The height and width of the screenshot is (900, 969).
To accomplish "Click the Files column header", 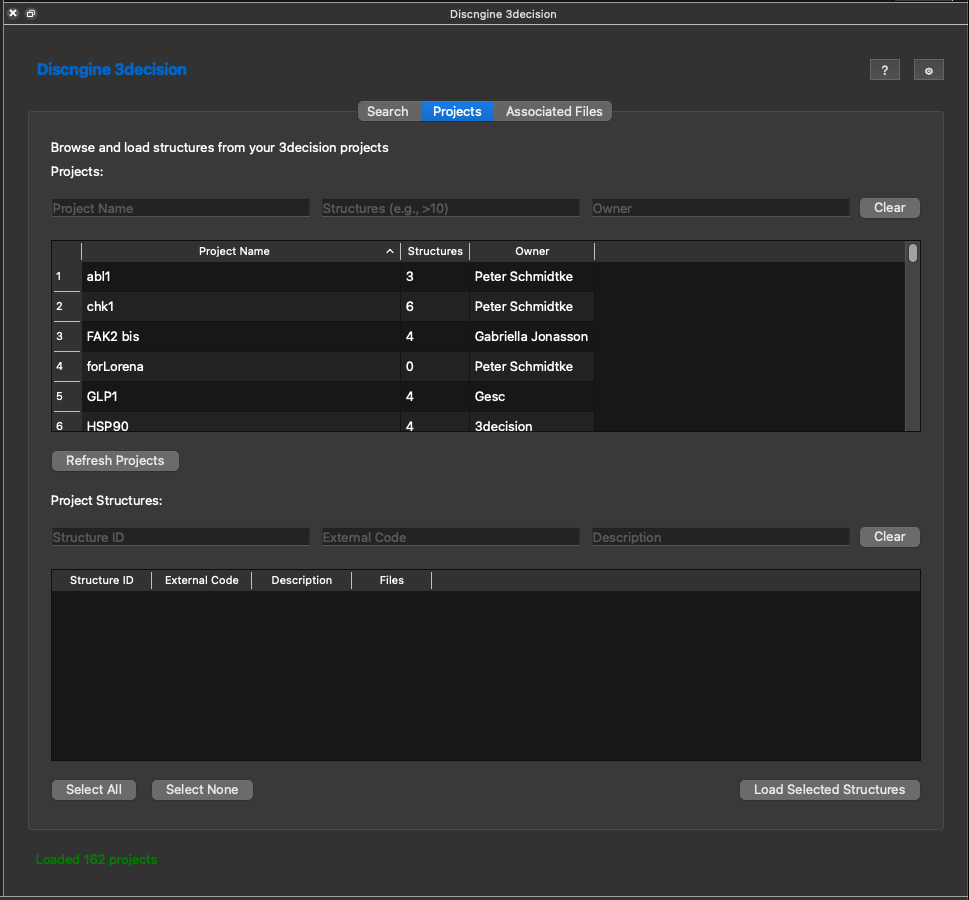I will pyautogui.click(x=392, y=580).
